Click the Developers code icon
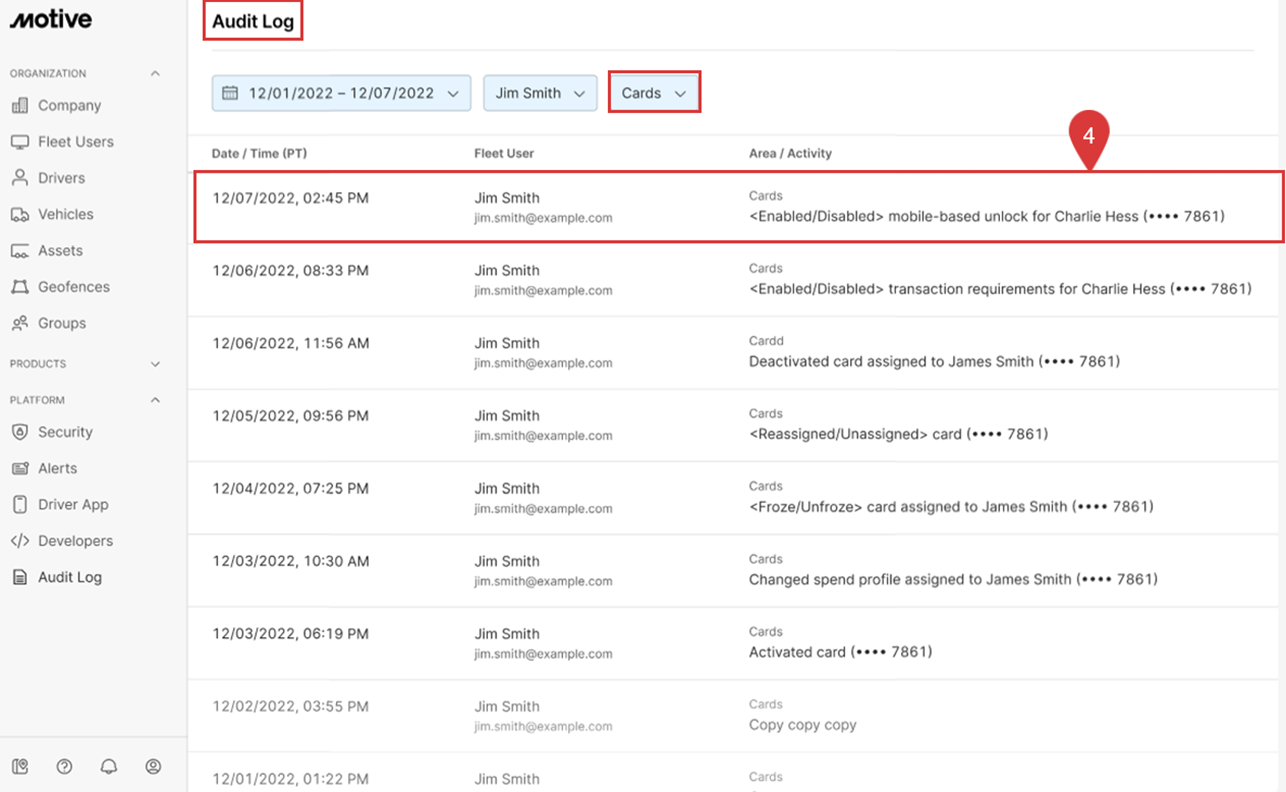 coord(20,541)
